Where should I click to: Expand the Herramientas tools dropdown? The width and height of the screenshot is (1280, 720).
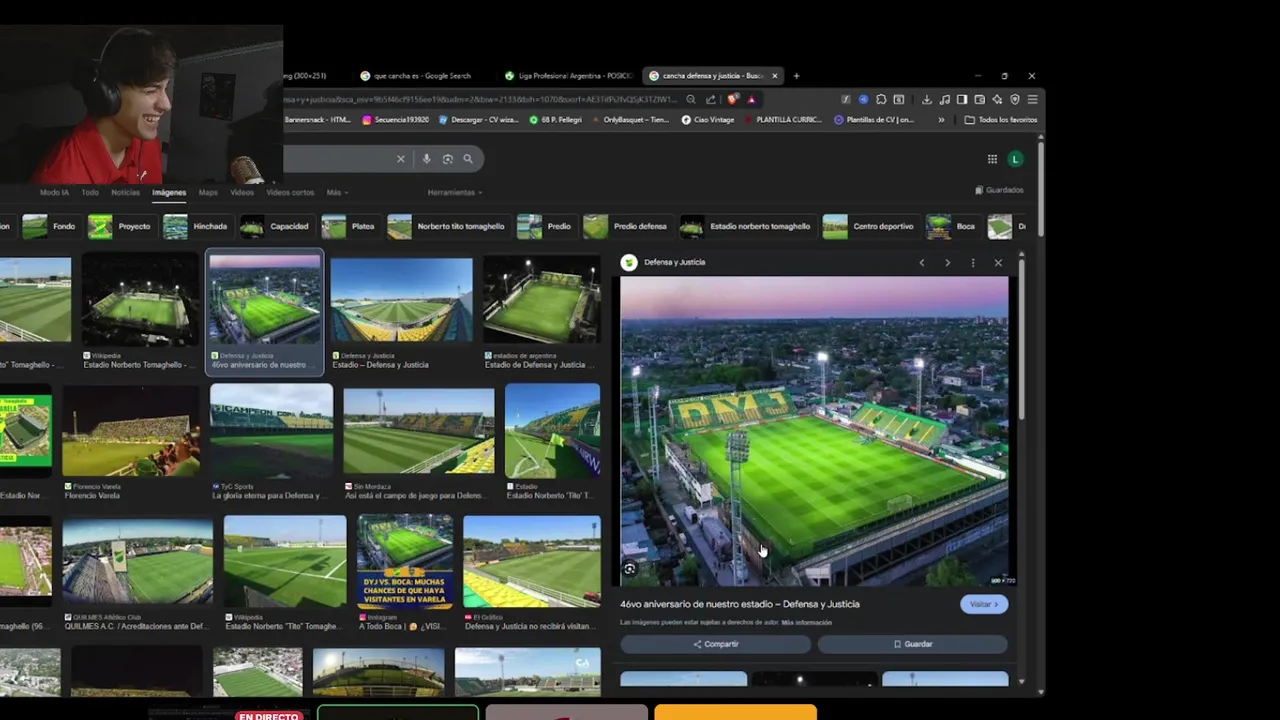coord(455,192)
